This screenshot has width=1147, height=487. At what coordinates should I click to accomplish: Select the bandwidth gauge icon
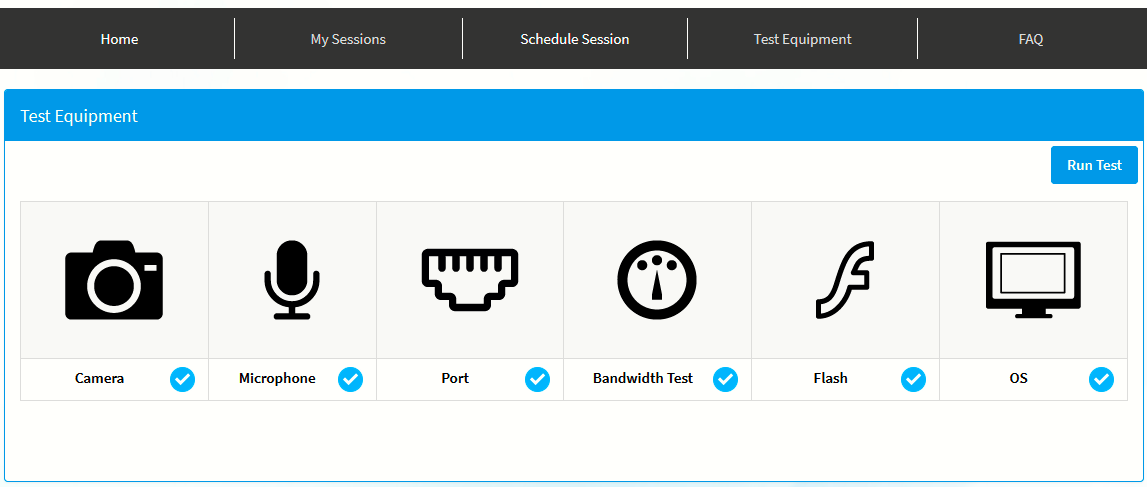point(656,280)
